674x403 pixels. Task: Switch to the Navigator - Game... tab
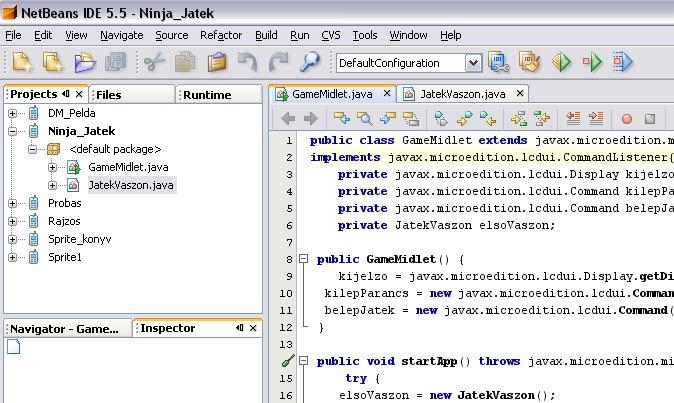[67, 329]
